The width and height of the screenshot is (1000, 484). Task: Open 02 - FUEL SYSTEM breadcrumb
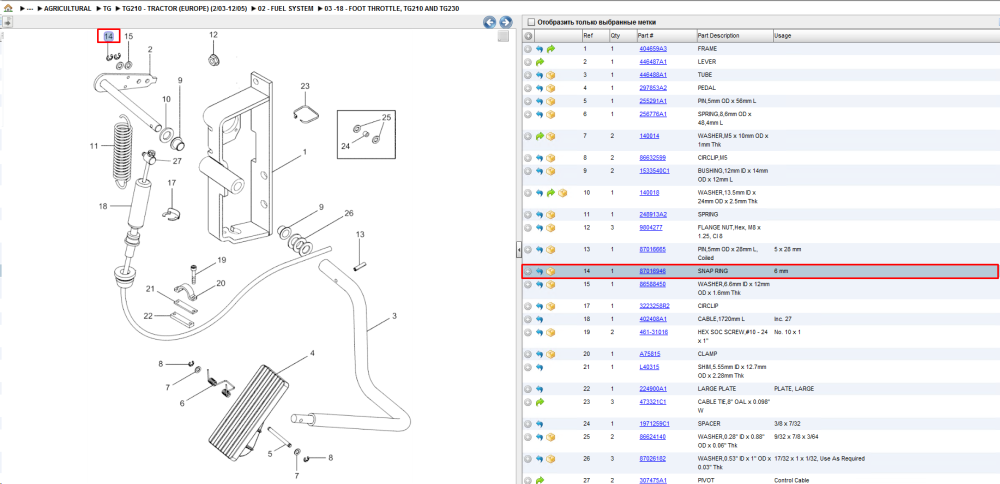[x=286, y=9]
